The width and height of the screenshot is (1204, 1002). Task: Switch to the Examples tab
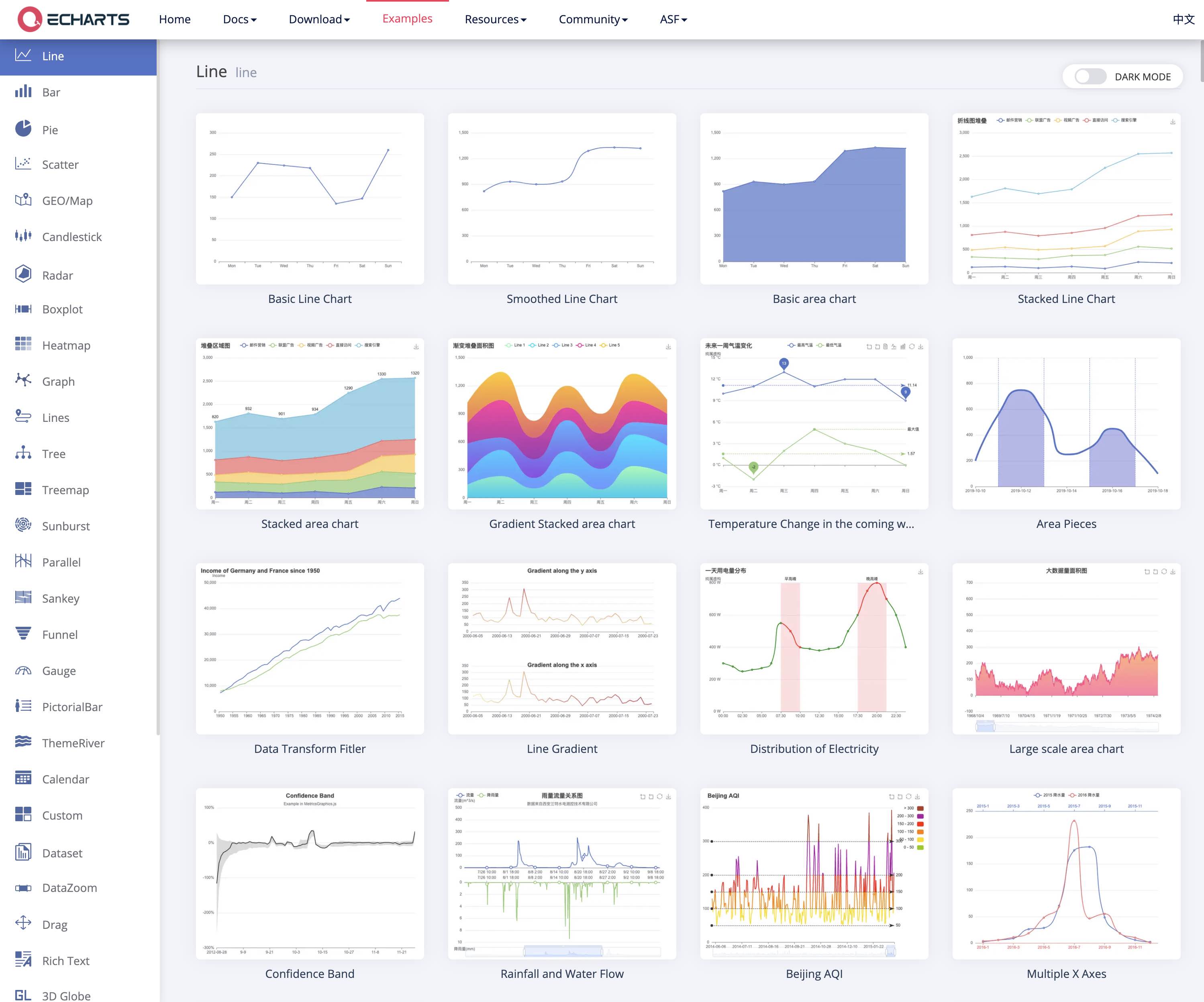tap(407, 18)
